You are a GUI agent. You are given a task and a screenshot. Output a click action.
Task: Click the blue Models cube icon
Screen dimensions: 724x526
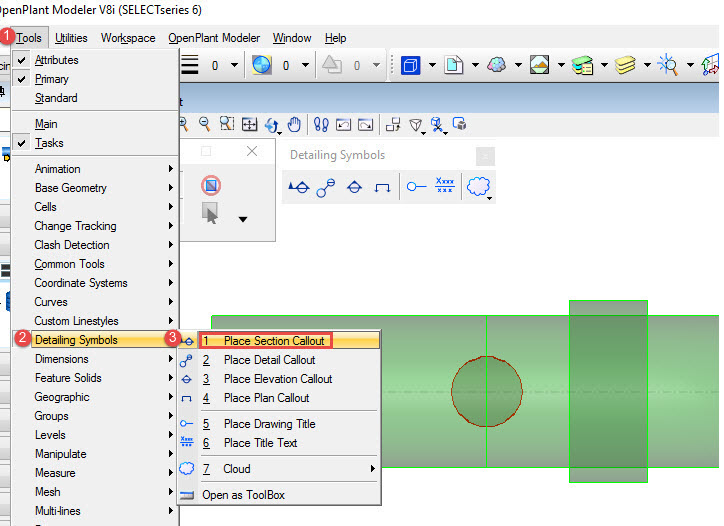coord(410,65)
